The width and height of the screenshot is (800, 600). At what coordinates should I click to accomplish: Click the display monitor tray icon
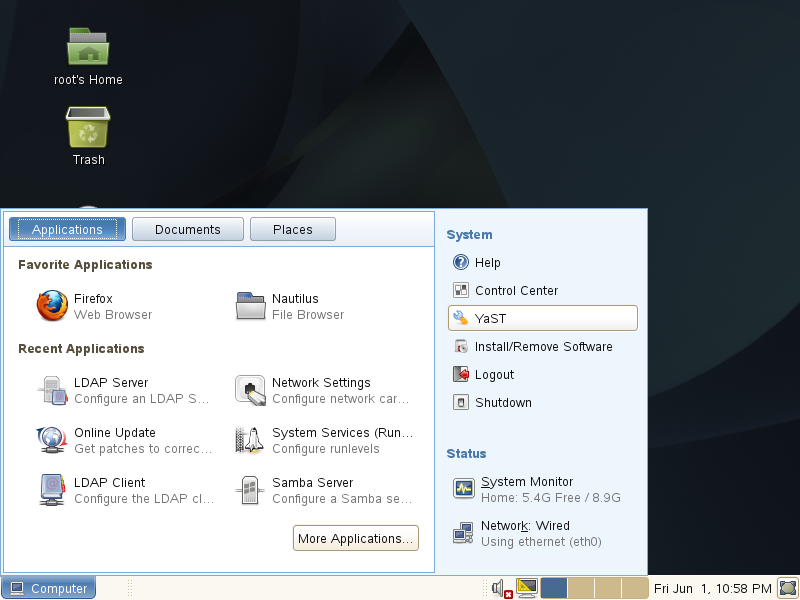(527, 588)
